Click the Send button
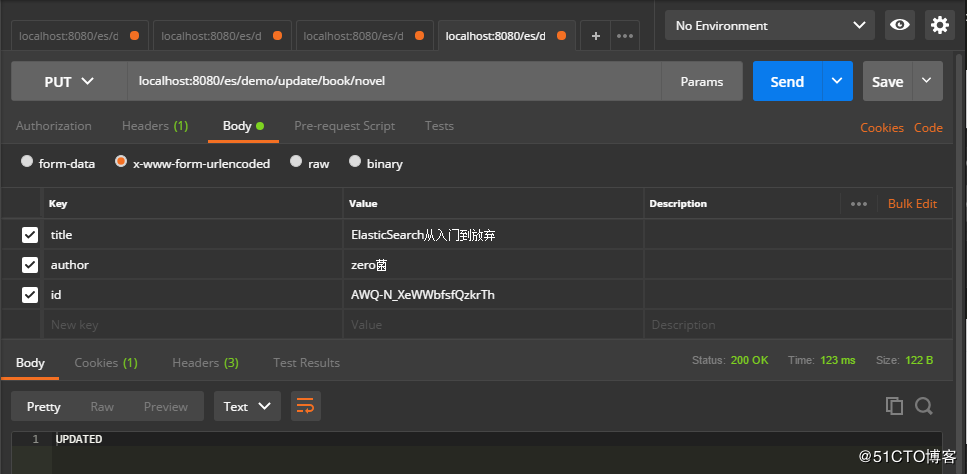 pos(787,82)
